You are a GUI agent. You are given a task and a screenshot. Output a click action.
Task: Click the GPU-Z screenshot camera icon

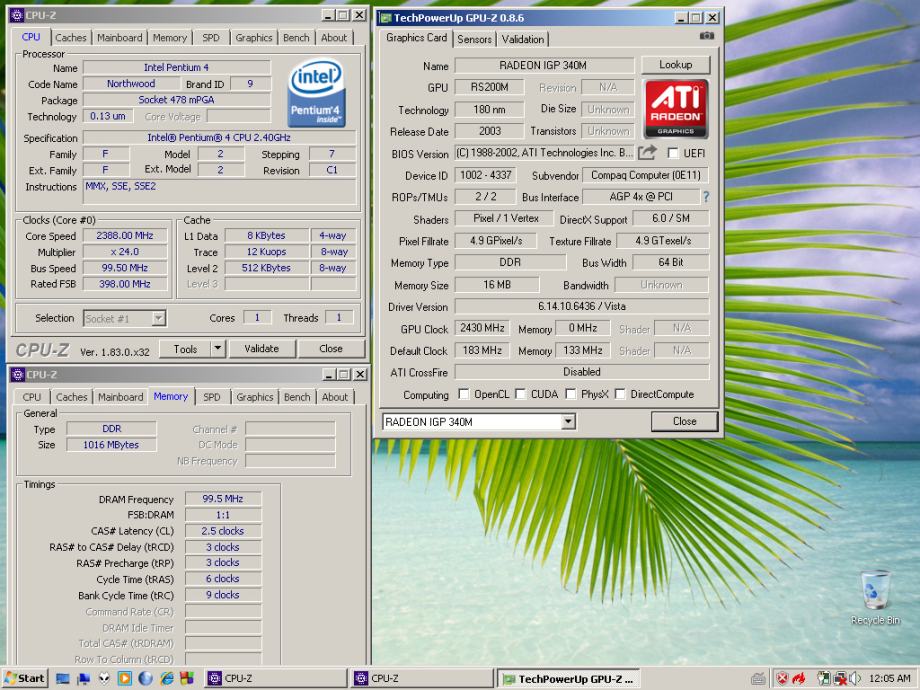pyautogui.click(x=707, y=36)
